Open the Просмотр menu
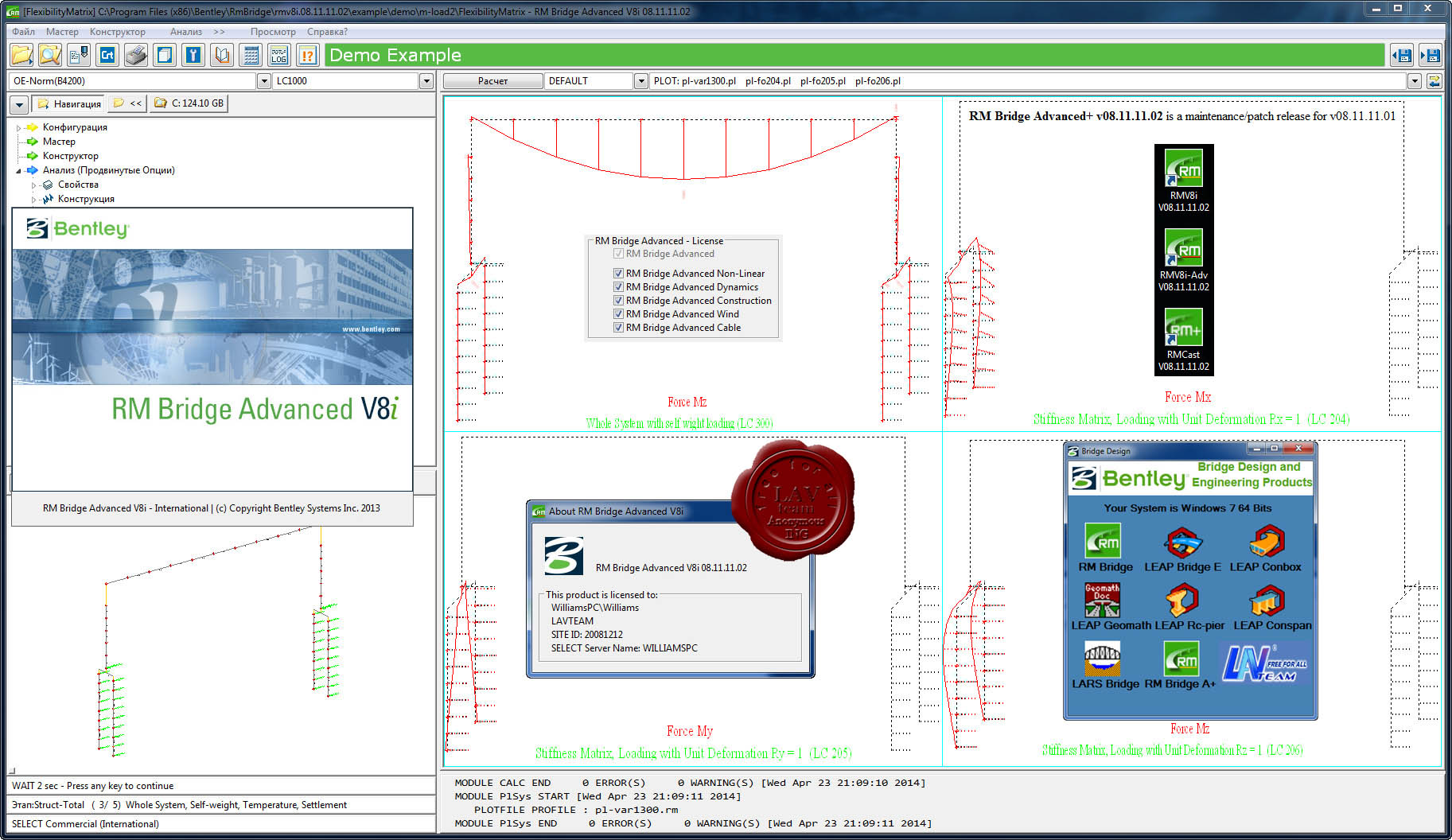Screen dimensions: 1452x840 tap(273, 32)
